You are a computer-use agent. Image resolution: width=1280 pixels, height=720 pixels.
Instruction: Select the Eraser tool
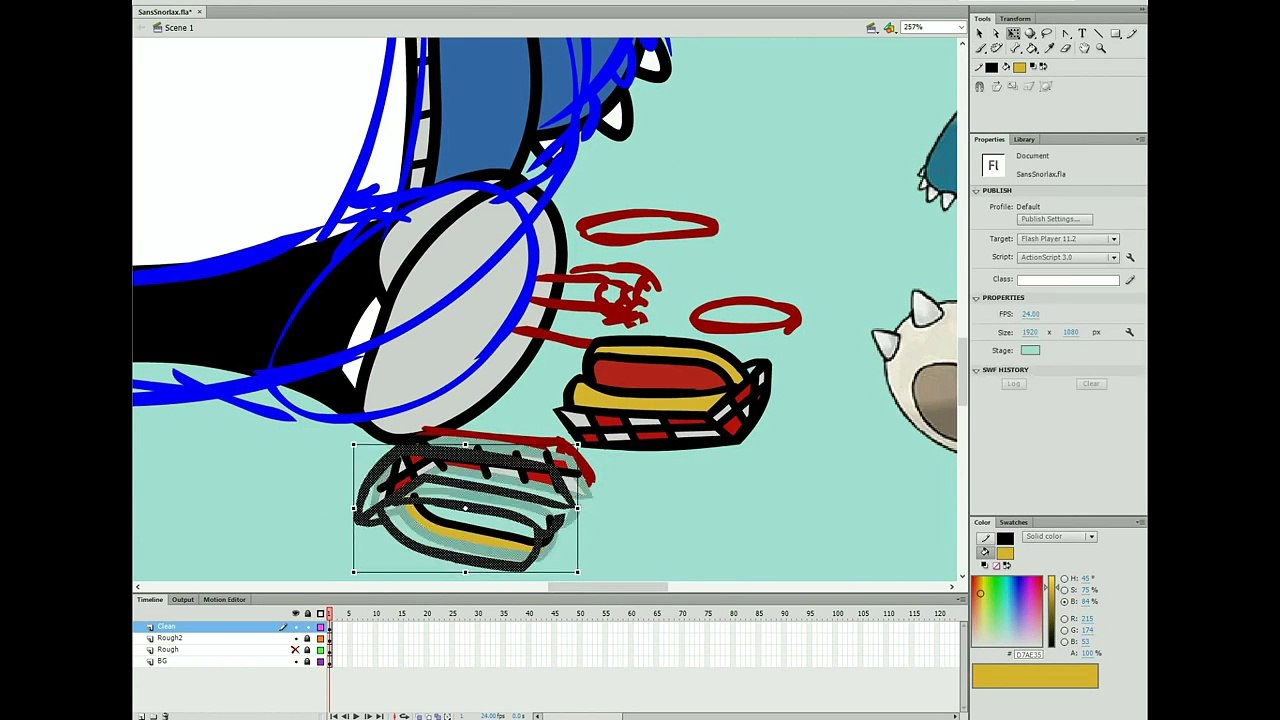1066,48
